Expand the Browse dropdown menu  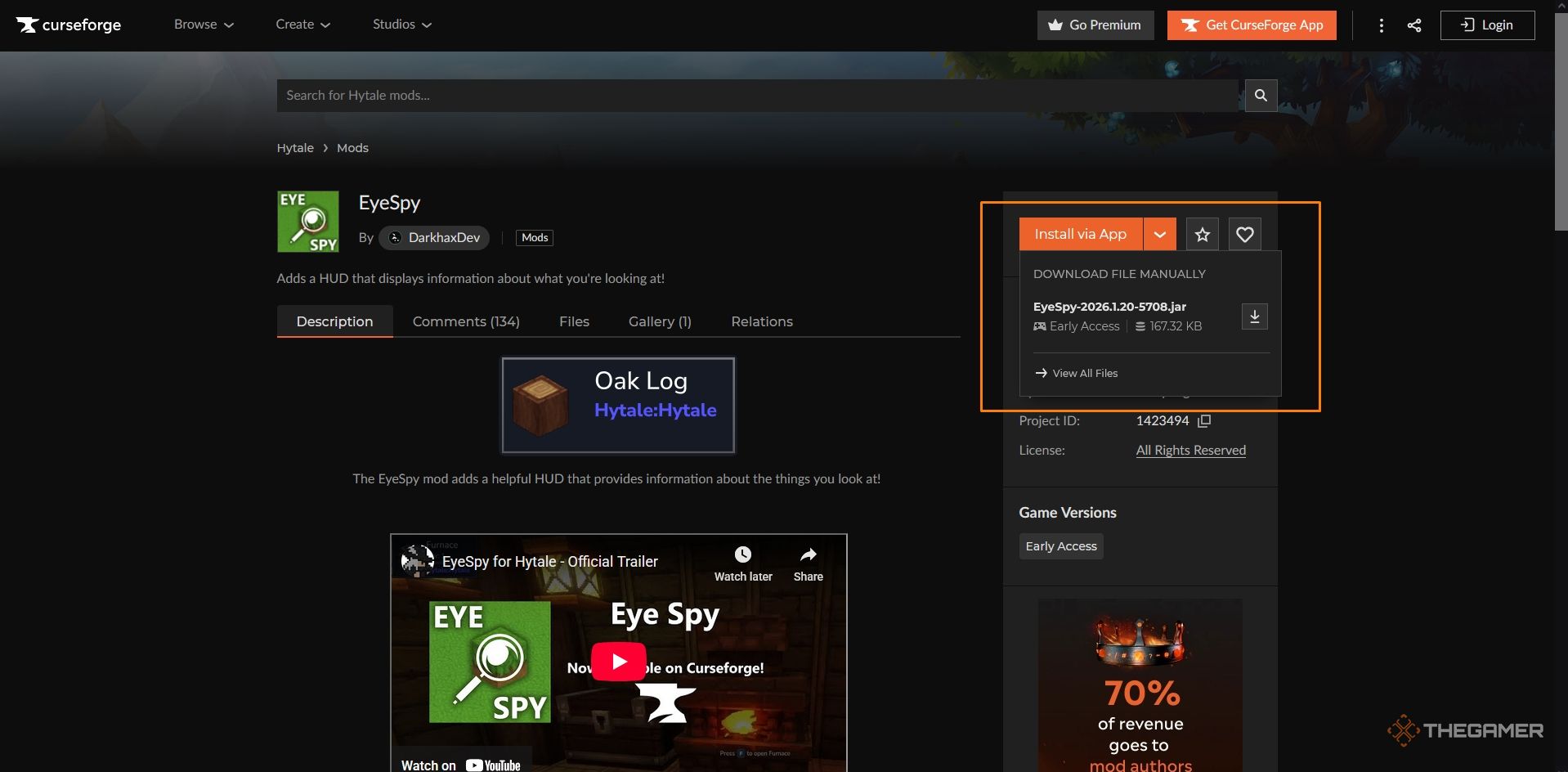pyautogui.click(x=204, y=25)
